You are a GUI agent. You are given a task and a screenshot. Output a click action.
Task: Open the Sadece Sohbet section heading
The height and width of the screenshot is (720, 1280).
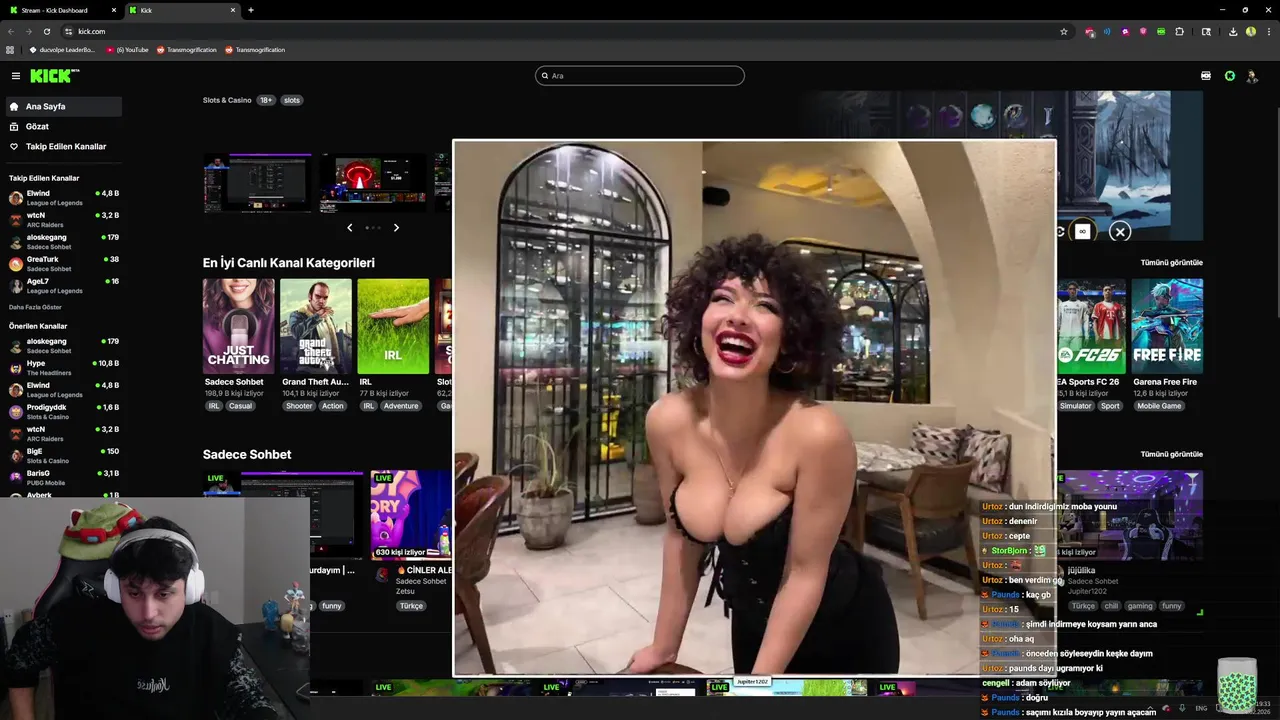pos(247,454)
